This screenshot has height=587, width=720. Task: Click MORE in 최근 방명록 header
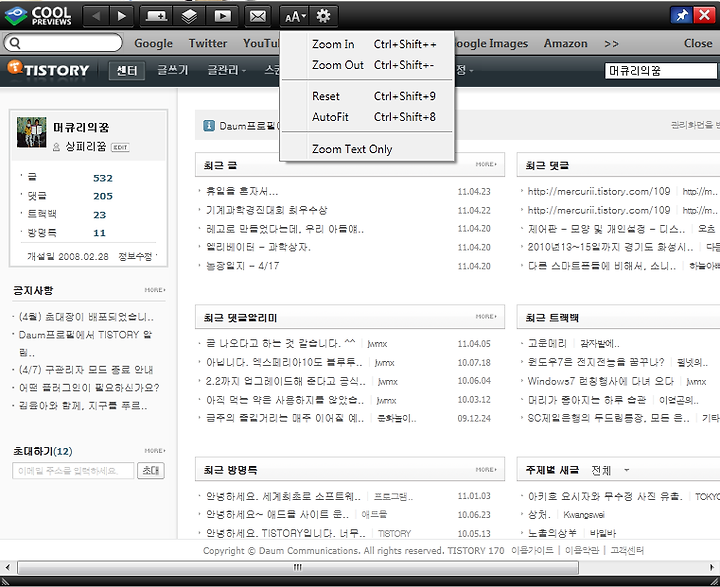tap(486, 470)
